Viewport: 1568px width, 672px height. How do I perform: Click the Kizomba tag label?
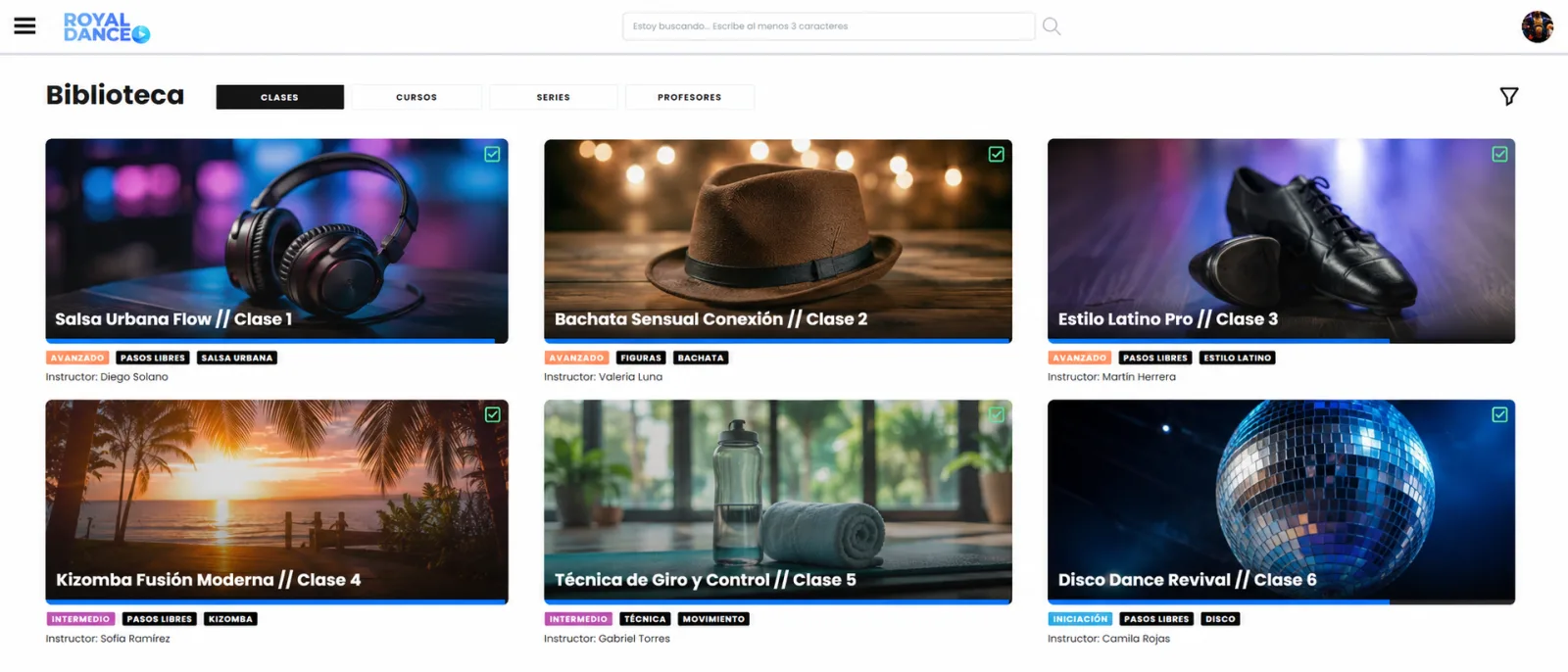coord(230,619)
